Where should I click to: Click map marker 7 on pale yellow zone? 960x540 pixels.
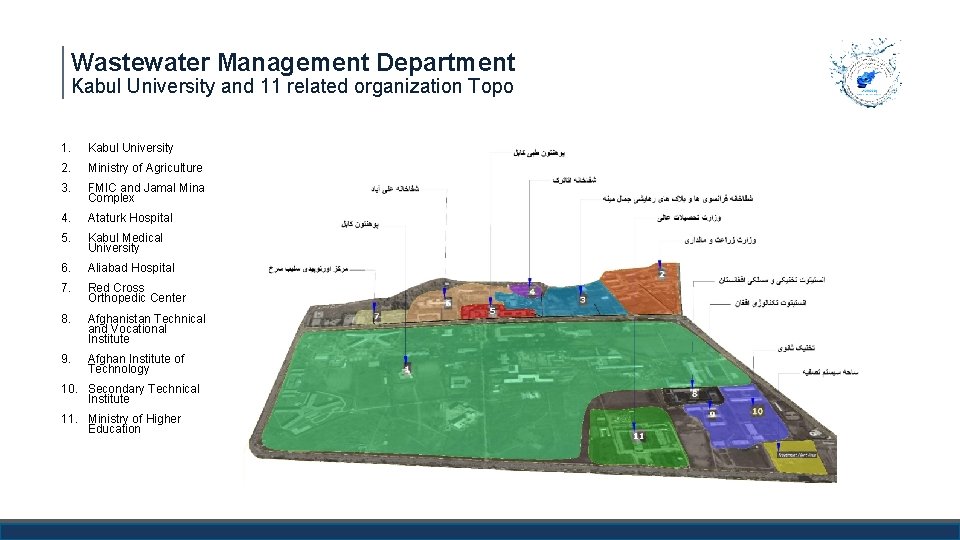click(x=377, y=317)
